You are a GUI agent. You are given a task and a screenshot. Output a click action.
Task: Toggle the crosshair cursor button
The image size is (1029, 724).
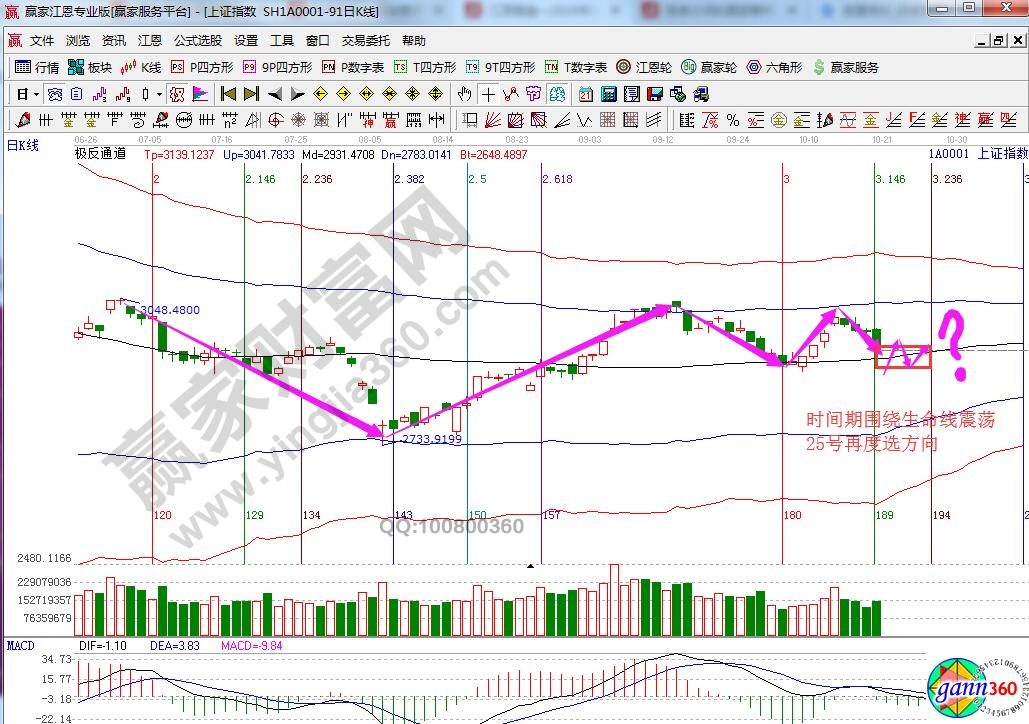487,94
